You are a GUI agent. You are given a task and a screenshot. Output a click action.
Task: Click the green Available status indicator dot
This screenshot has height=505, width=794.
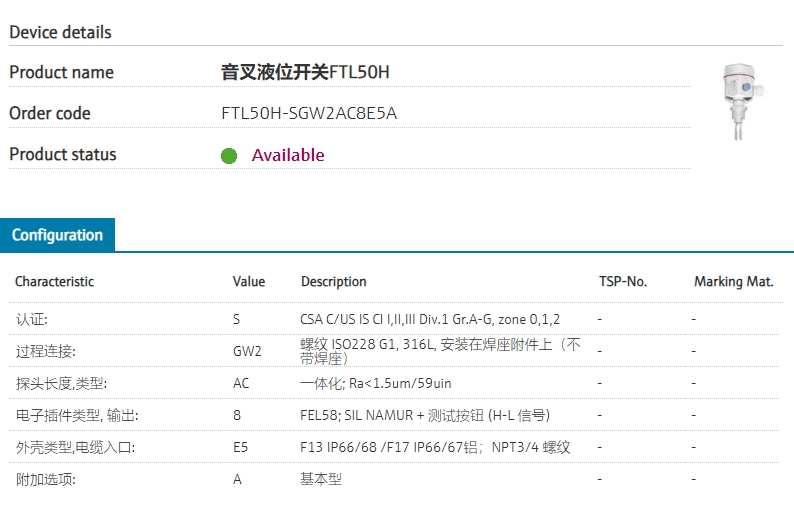coord(229,156)
